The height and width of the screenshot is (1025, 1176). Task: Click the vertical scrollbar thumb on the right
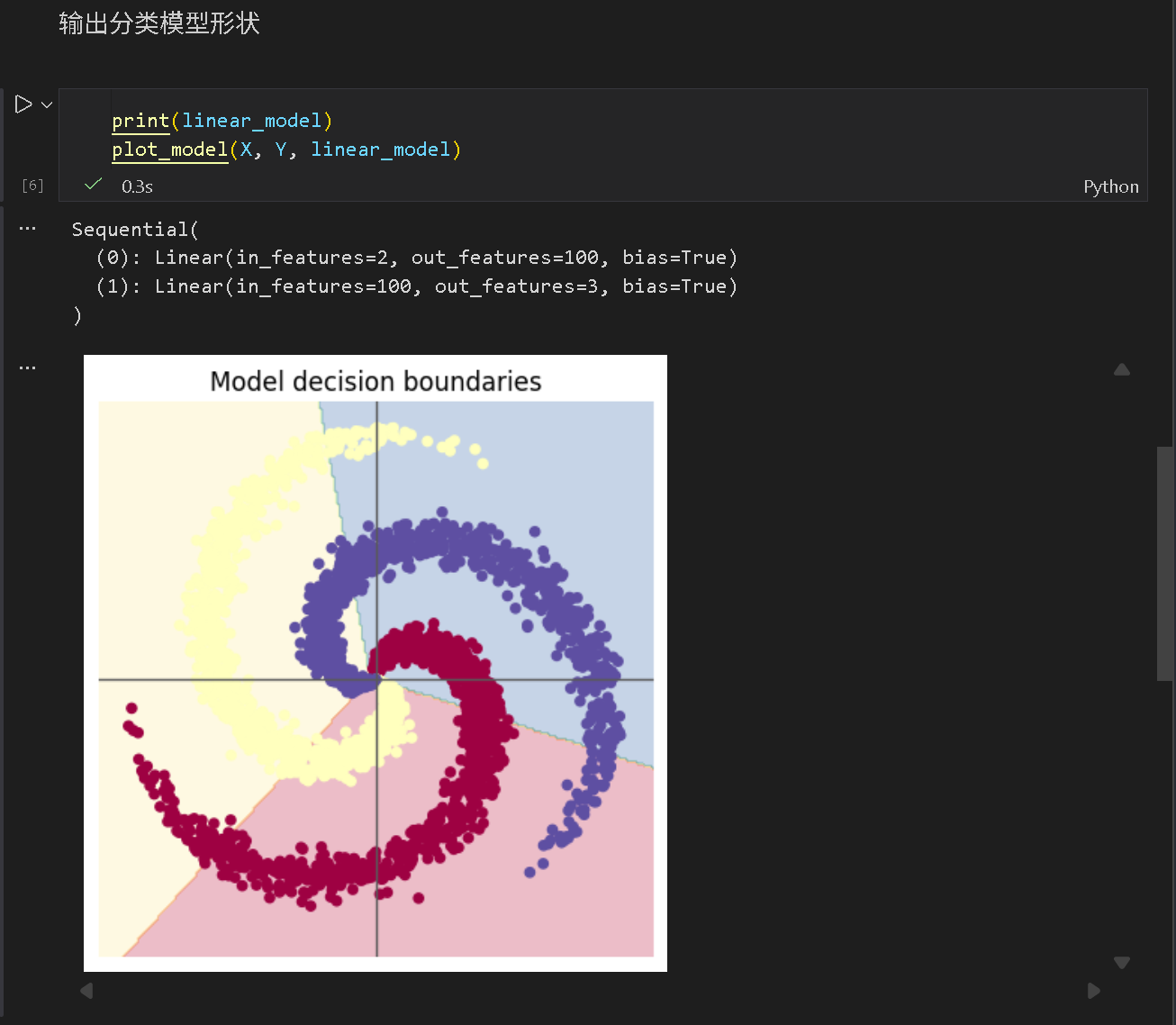click(x=1165, y=563)
